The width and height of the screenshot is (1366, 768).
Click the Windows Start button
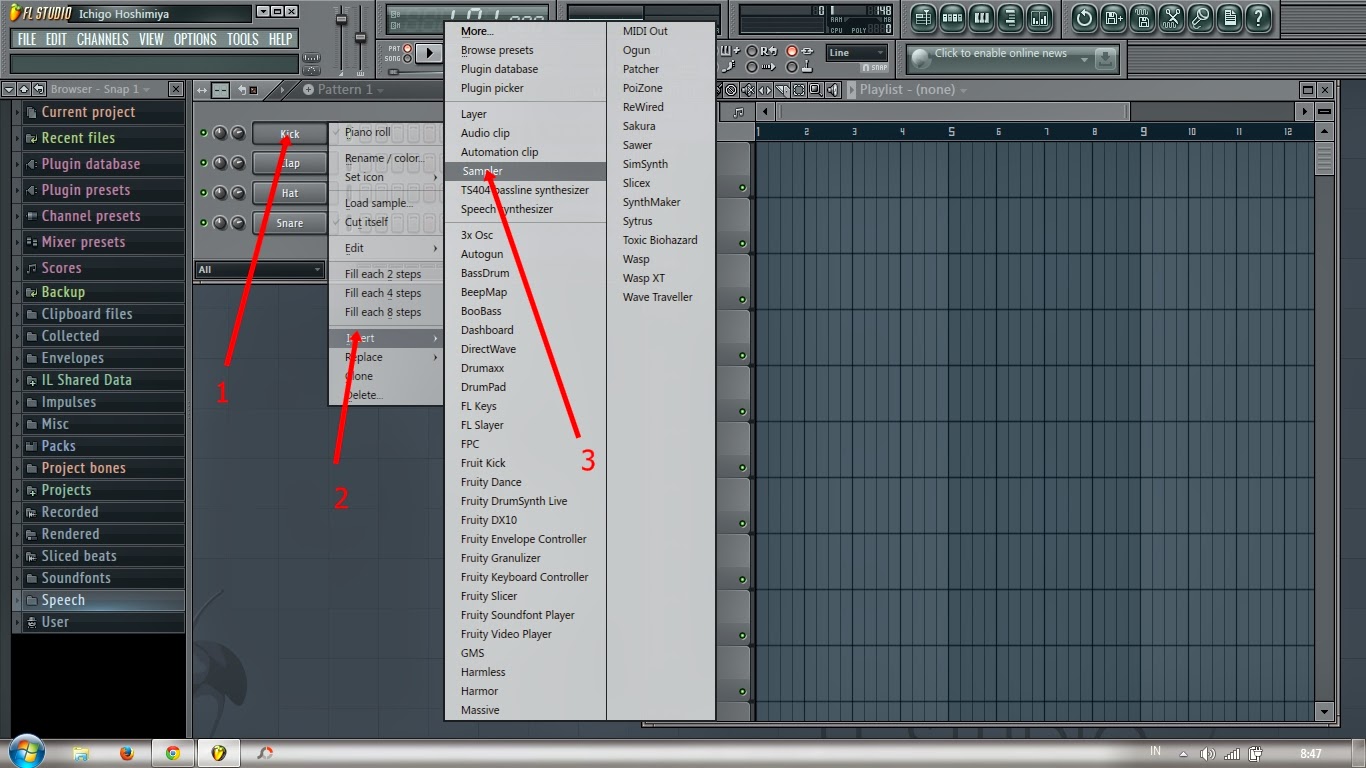click(x=26, y=752)
